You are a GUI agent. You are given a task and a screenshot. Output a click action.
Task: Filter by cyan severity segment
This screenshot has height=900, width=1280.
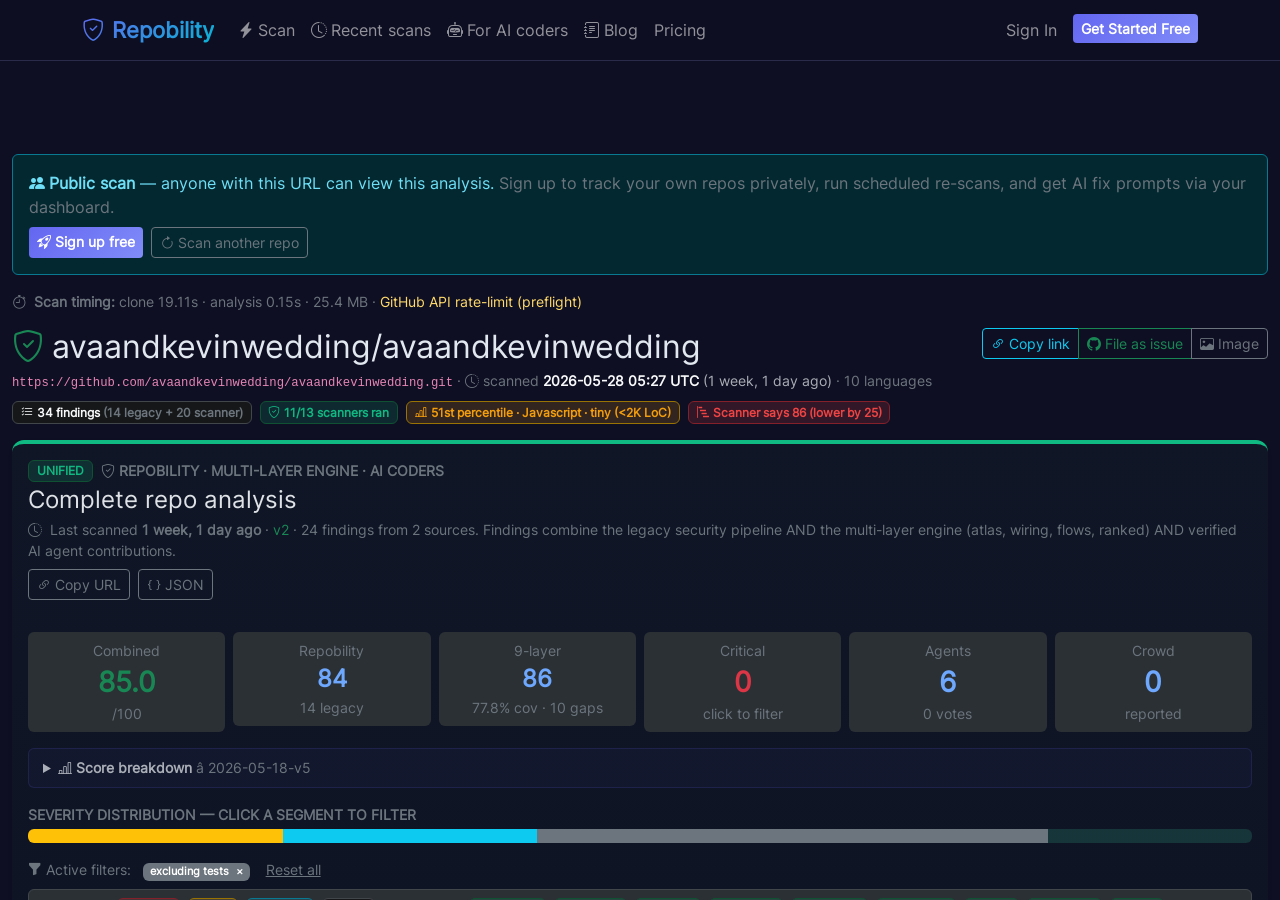[x=410, y=836]
